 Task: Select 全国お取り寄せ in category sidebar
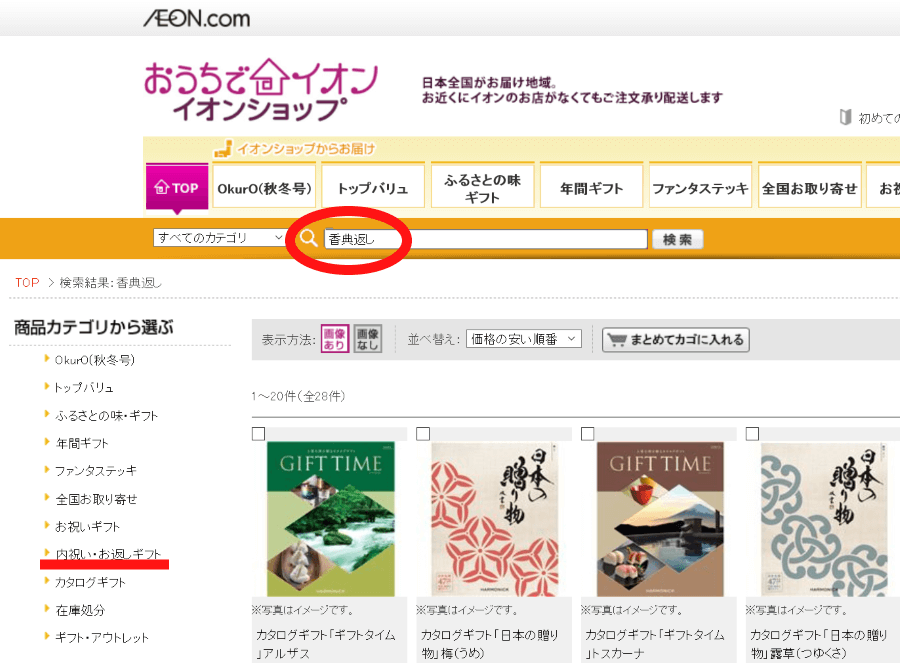click(96, 499)
